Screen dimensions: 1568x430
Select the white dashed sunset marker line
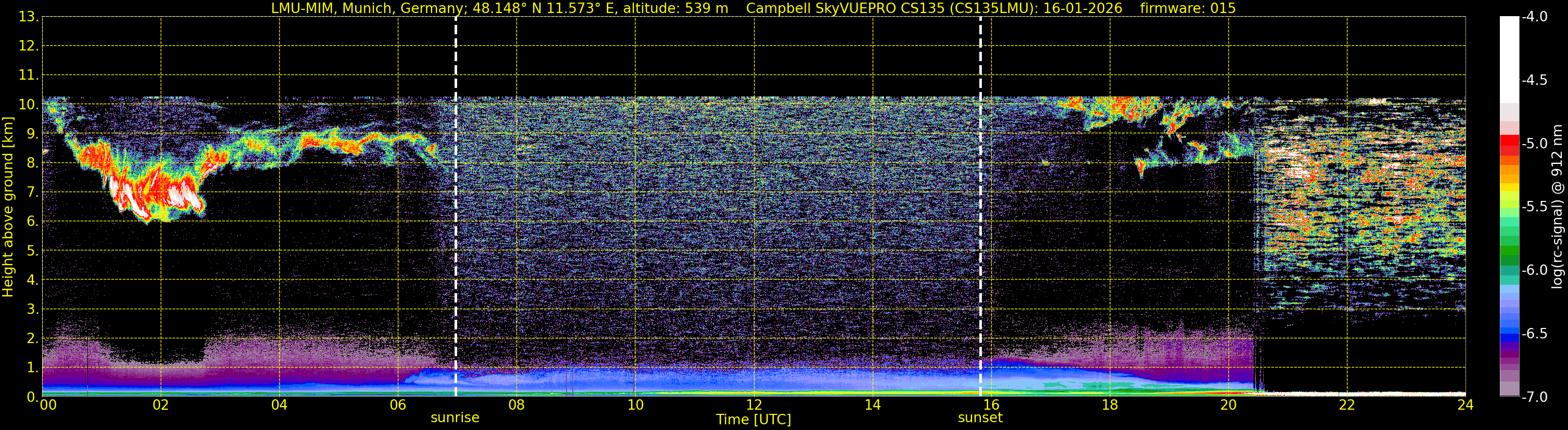point(981,207)
